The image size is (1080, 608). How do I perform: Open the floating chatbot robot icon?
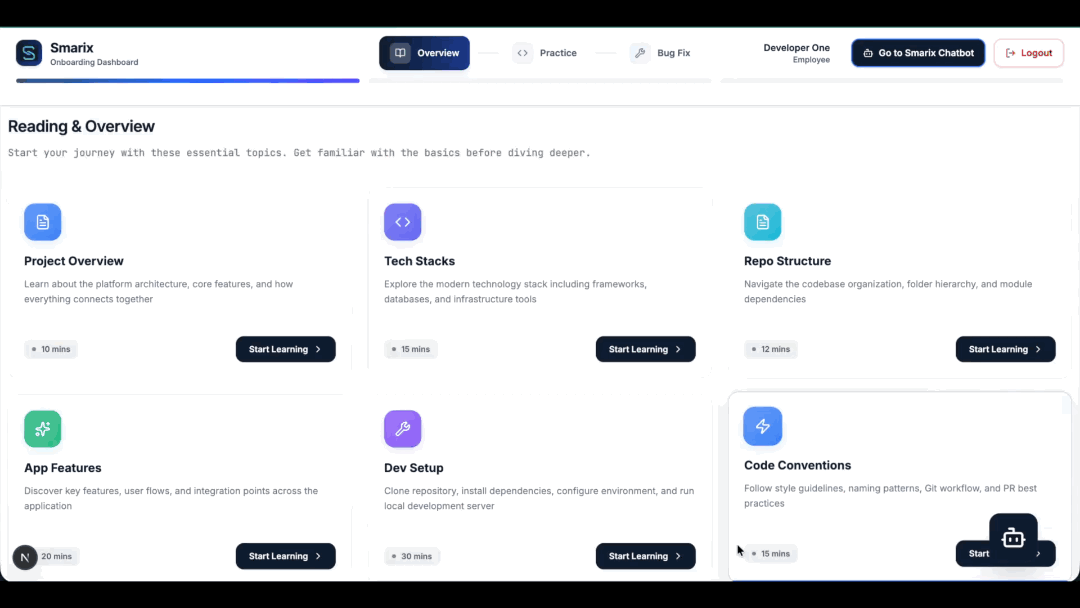point(1013,537)
